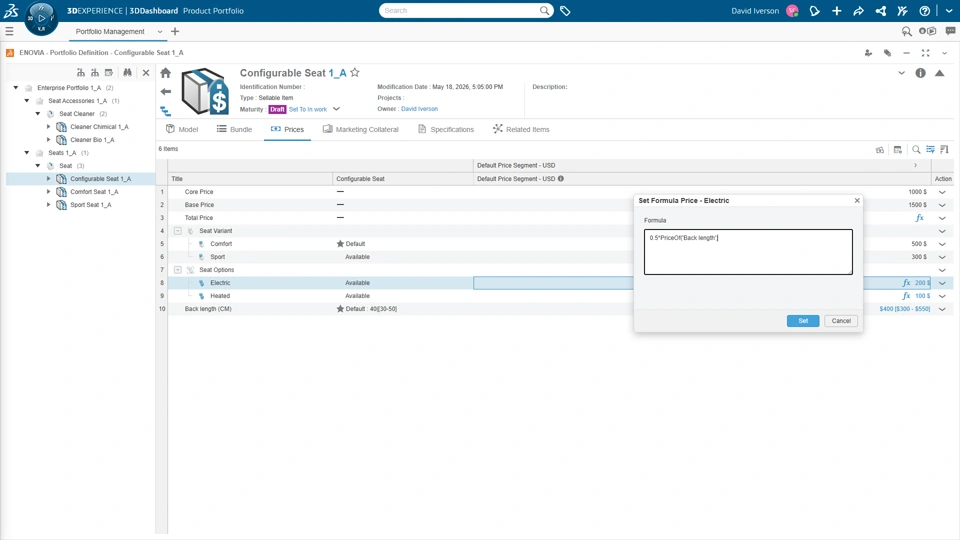Click the Base Price row title
960x540 pixels.
pyautogui.click(x=200, y=205)
